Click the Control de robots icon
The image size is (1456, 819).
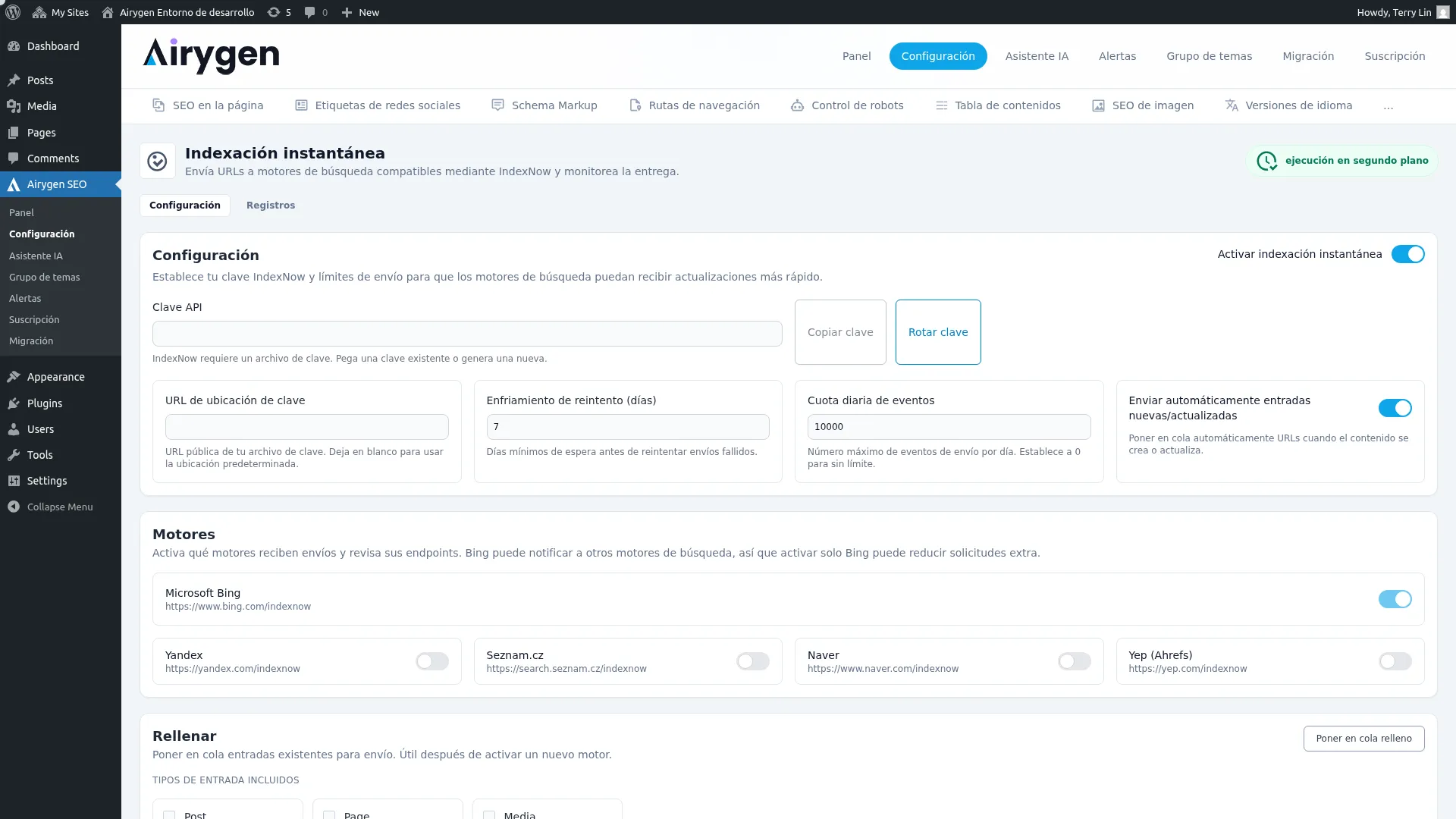tap(797, 105)
